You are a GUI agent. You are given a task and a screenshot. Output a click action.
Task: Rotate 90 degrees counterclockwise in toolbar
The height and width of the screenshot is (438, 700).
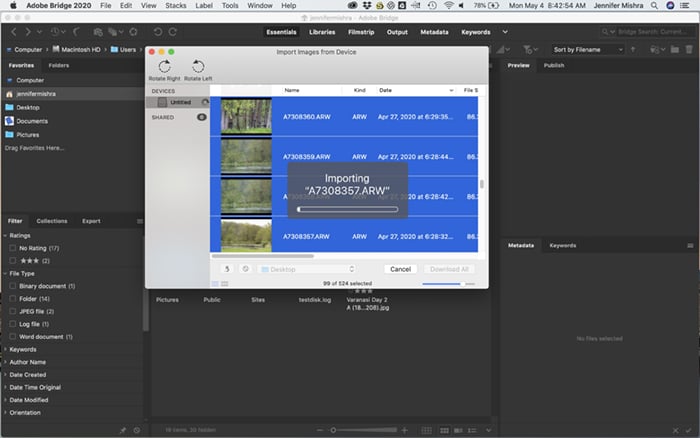[x=158, y=32]
